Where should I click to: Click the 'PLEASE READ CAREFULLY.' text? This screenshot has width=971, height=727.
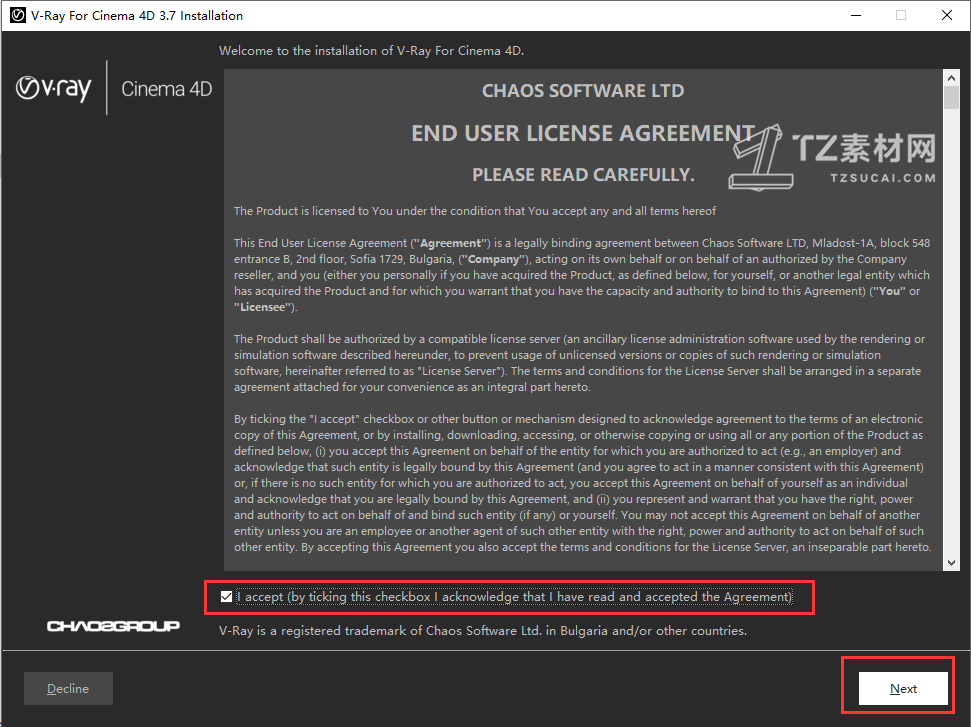[583, 175]
